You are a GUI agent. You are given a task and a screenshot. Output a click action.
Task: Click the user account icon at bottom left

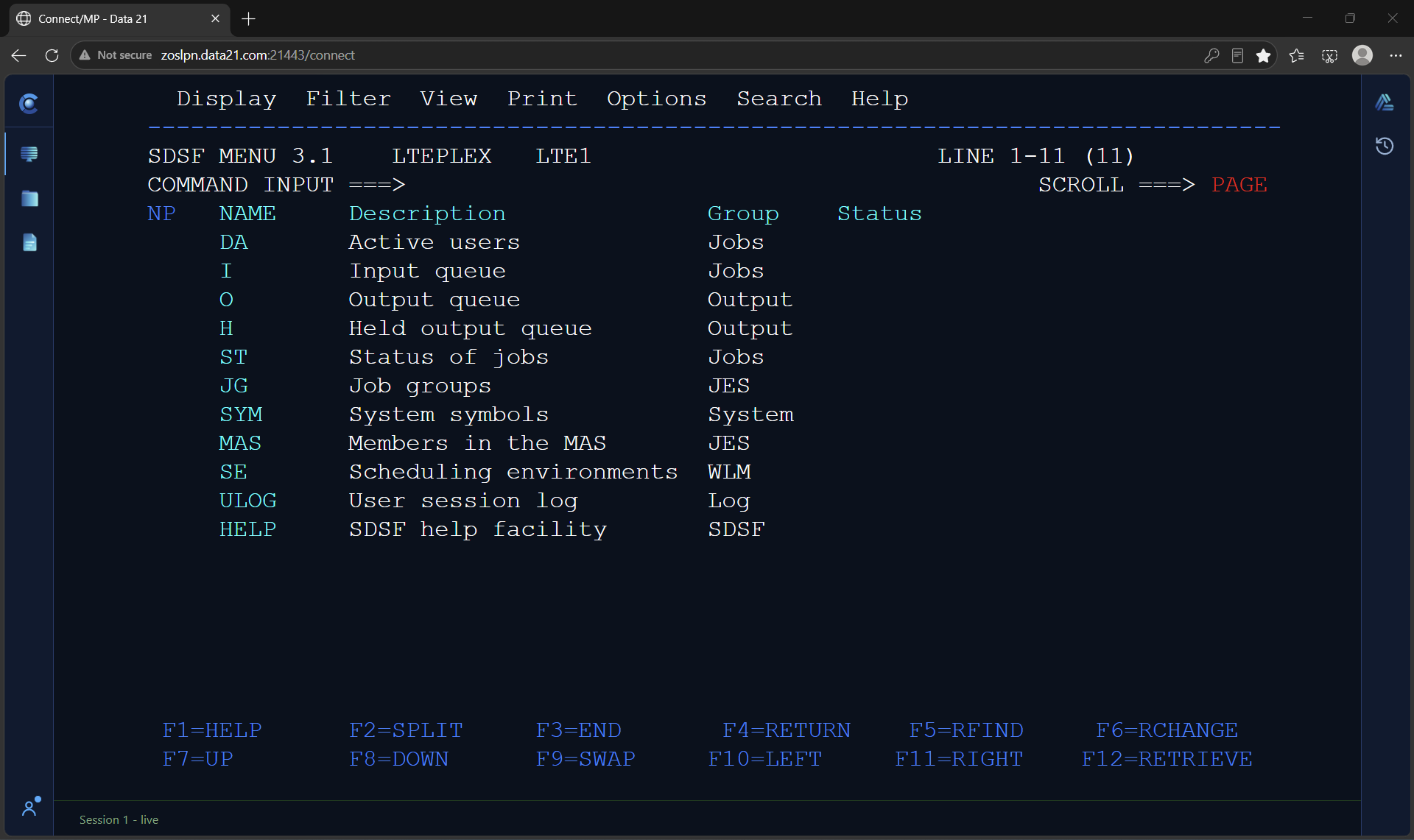(x=30, y=807)
